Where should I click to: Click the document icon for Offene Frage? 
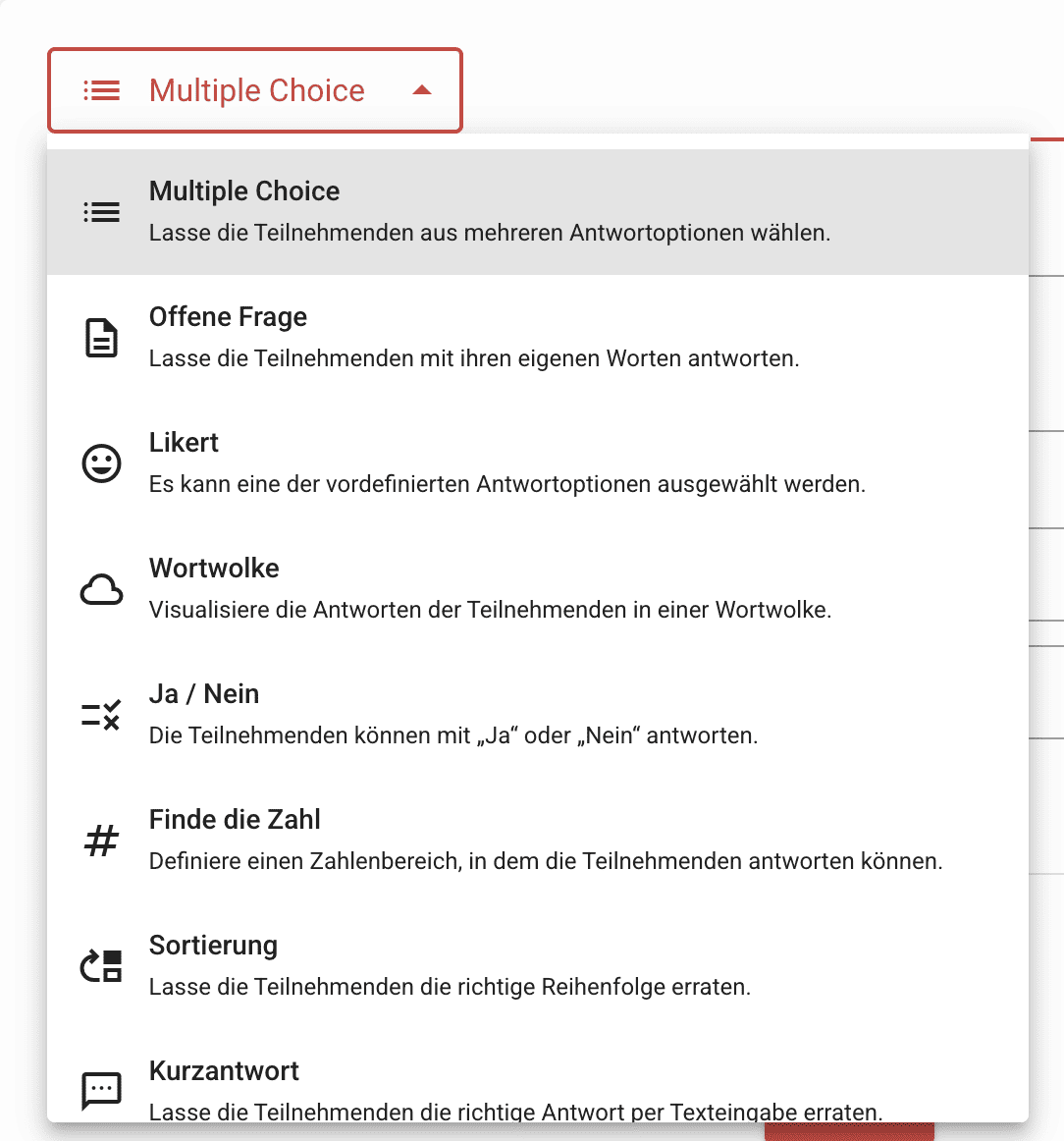point(101,338)
